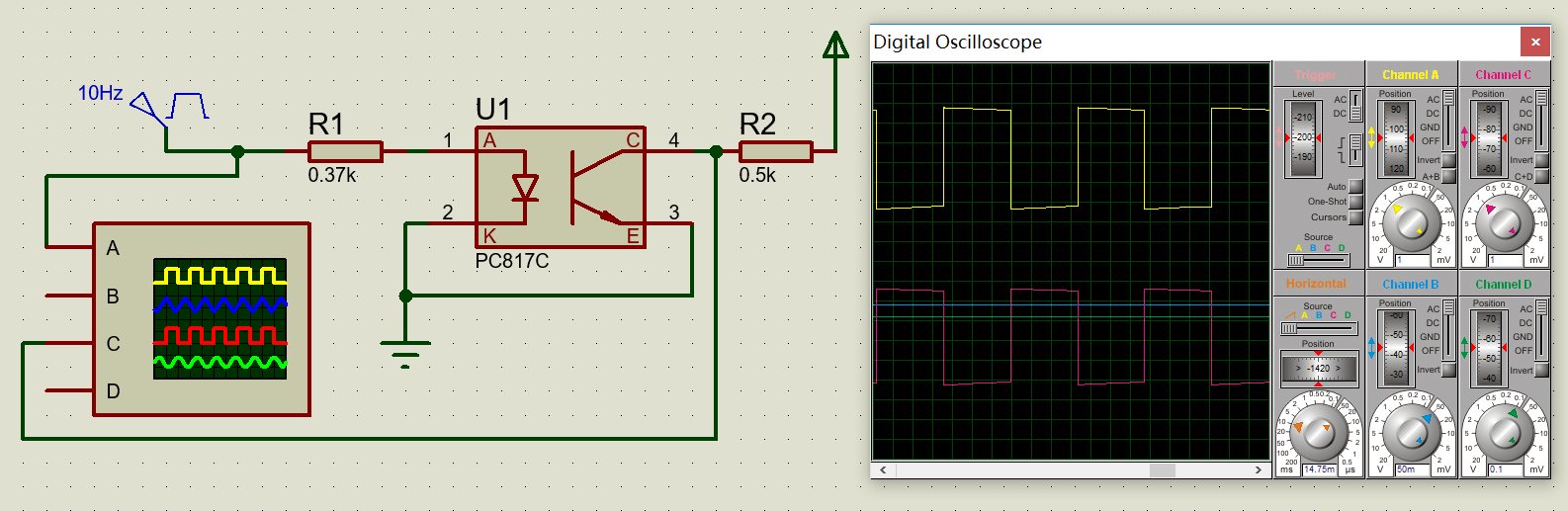1568x511 pixels.
Task: Click the Trigger panel heading
Action: coord(1316,74)
